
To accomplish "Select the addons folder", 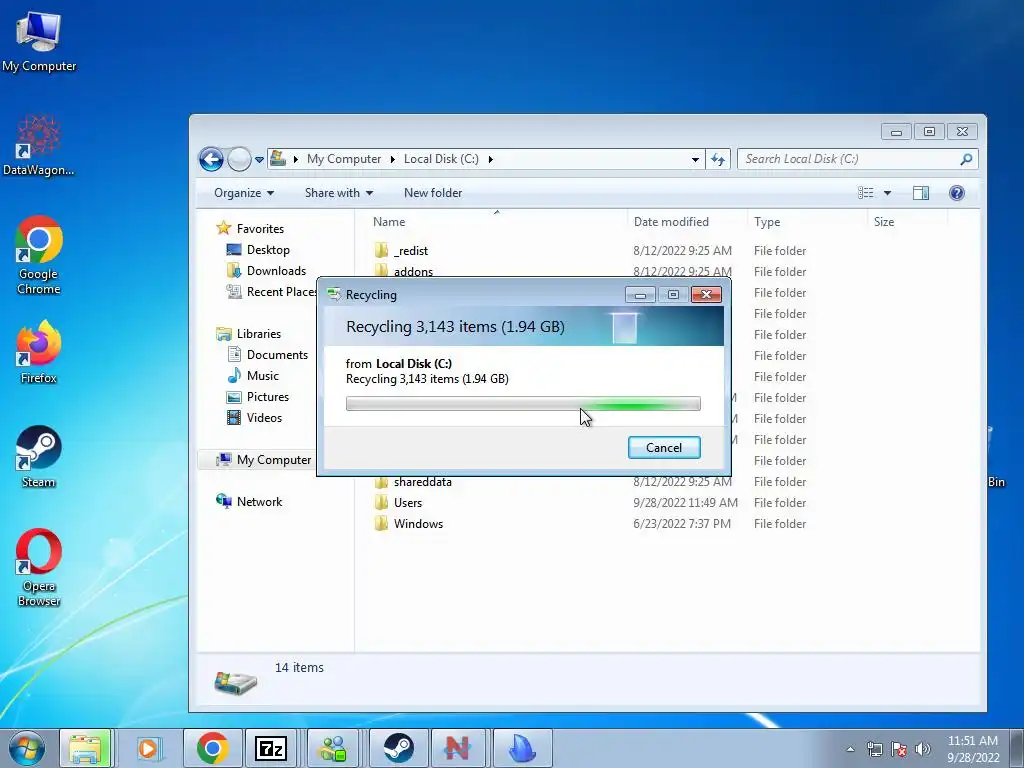I will [x=404, y=272].
